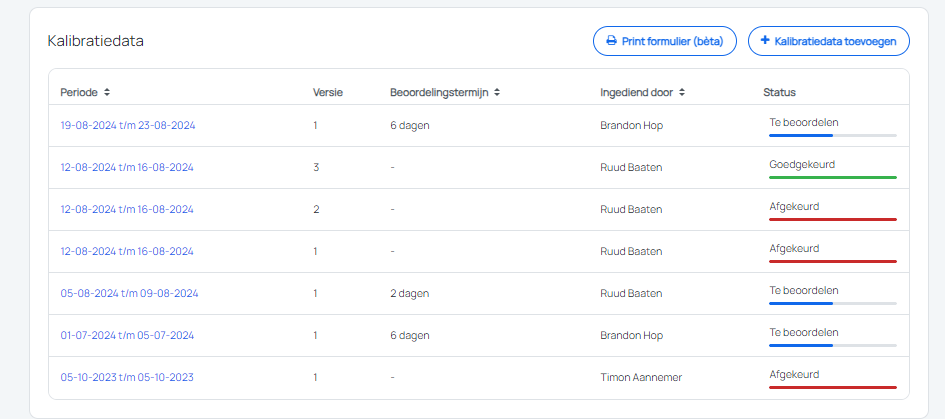Screen dimensions: 945x419
Task: Open 12-08-2024 t/m 16-08-2024 version 1
Action: coord(127,251)
